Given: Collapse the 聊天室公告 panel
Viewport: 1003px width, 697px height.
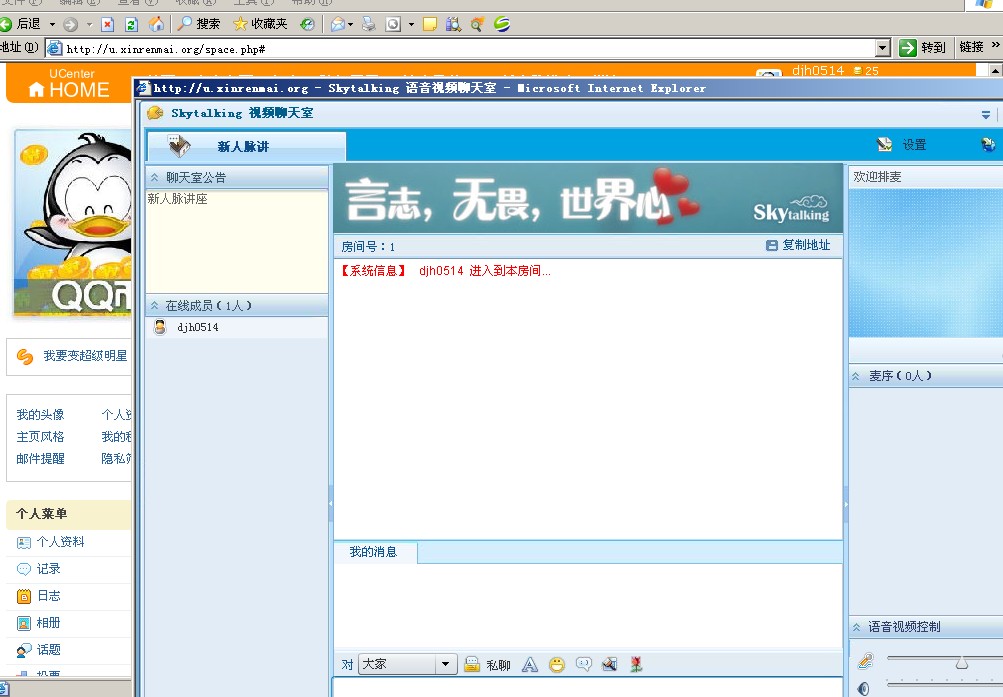Looking at the screenshot, I should (x=154, y=178).
